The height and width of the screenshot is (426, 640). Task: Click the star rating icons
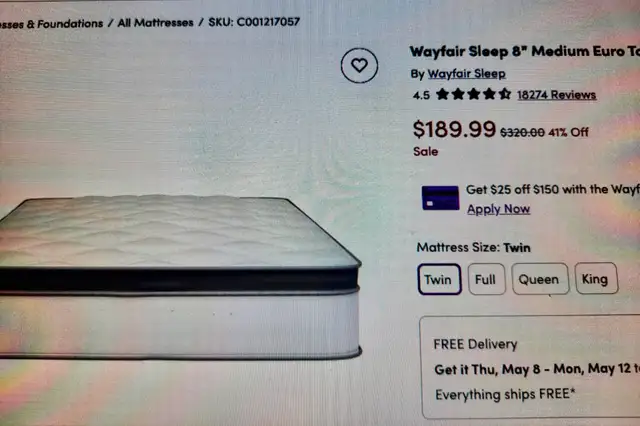pos(473,94)
